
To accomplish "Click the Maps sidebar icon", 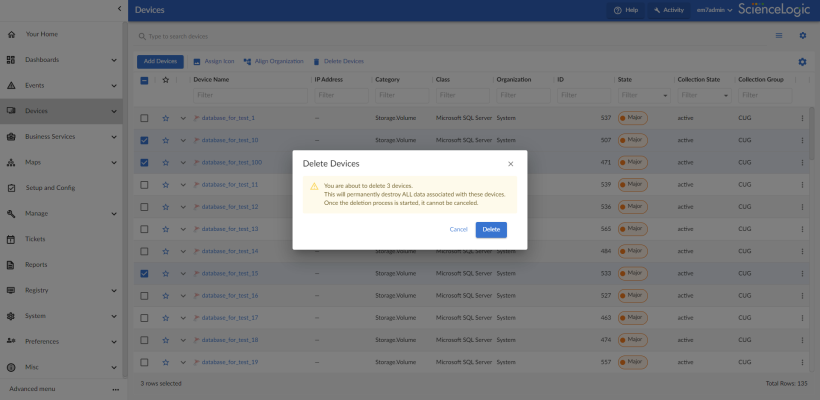I will (11, 163).
